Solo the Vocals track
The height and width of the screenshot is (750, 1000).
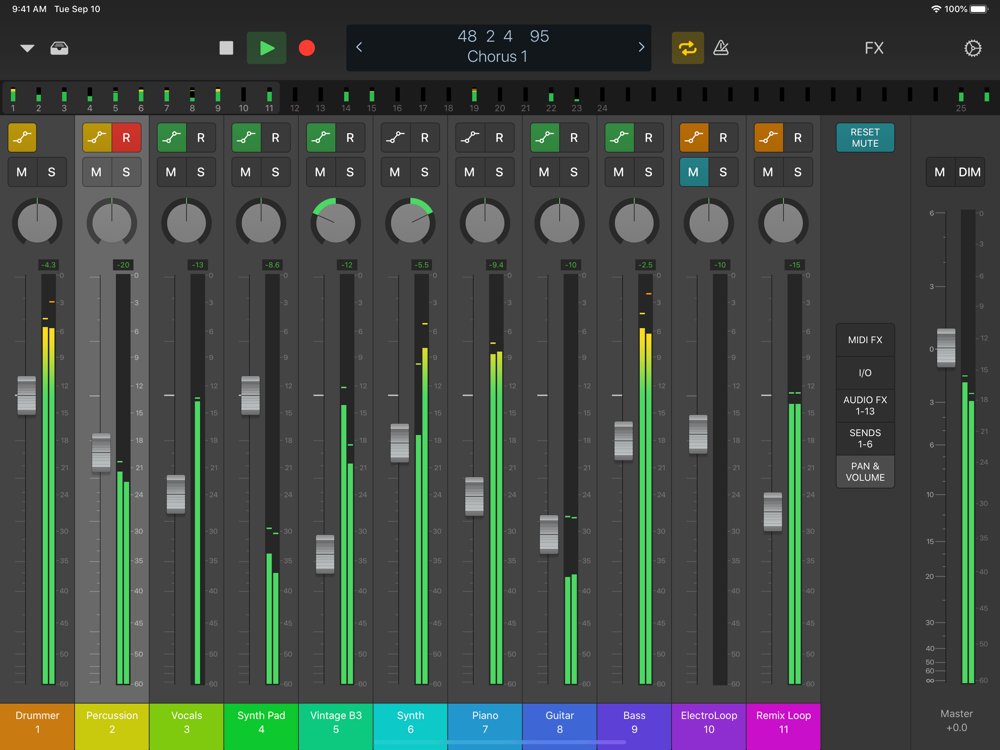tap(201, 172)
